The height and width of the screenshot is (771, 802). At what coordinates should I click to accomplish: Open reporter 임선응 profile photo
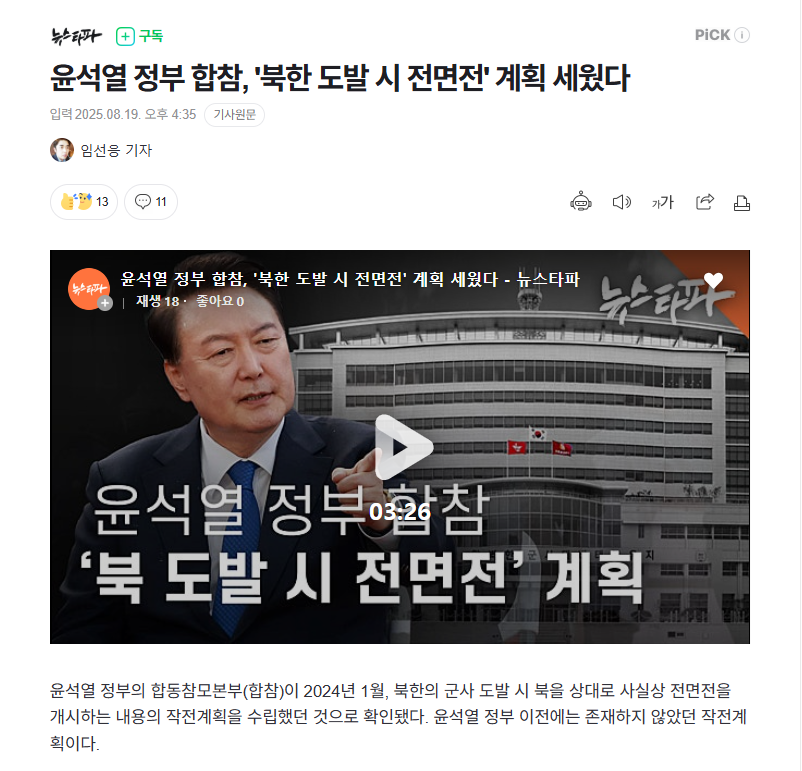coord(62,150)
